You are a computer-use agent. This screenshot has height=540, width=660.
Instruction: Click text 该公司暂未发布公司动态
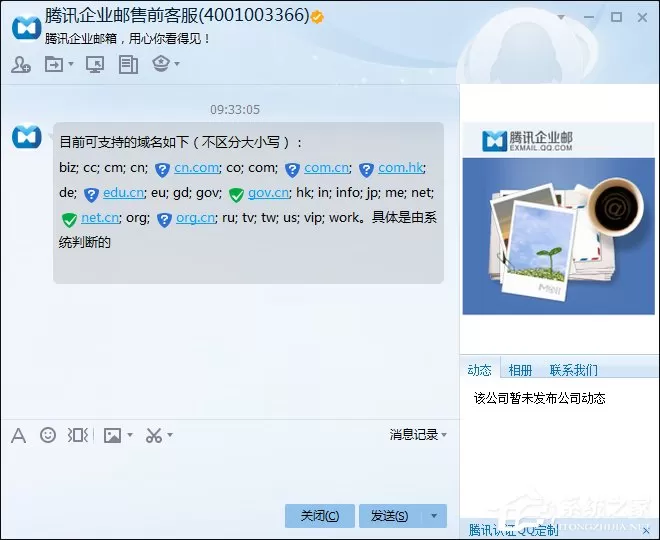(x=539, y=398)
